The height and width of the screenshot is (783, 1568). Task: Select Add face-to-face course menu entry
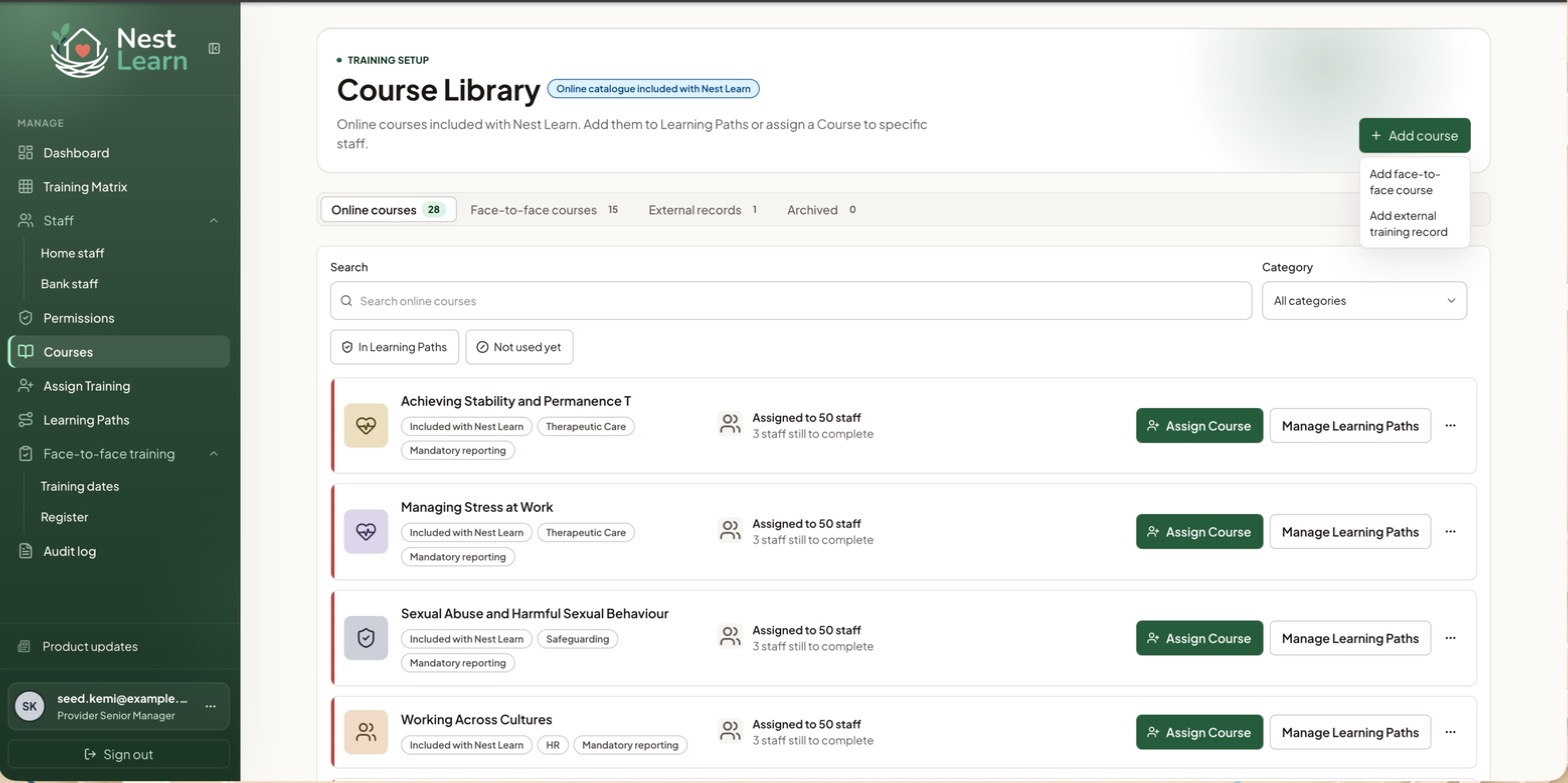1414,182
